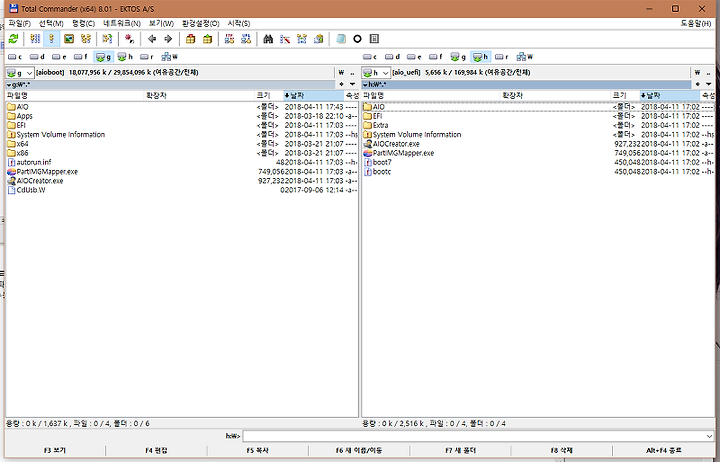Select the full details view toolbar icon
The width and height of the screenshot is (720, 462).
tap(51, 39)
